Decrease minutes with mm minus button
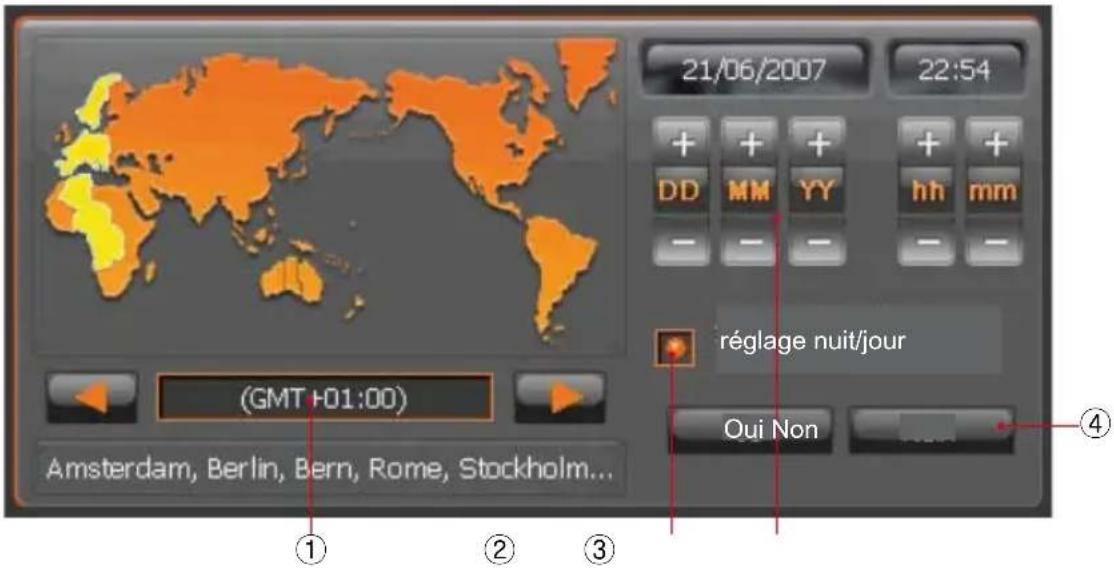This screenshot has height=568, width=1114. click(x=994, y=243)
